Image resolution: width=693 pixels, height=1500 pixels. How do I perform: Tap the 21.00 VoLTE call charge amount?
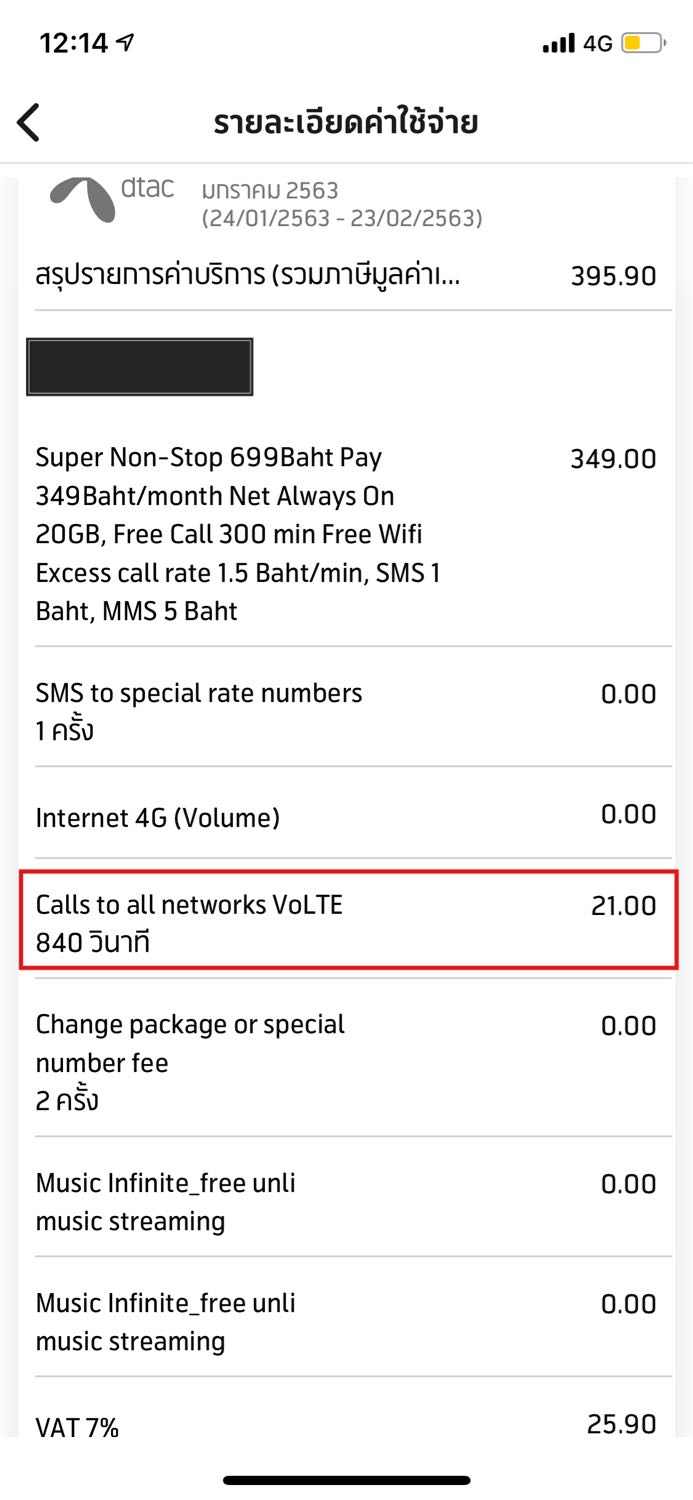click(623, 906)
